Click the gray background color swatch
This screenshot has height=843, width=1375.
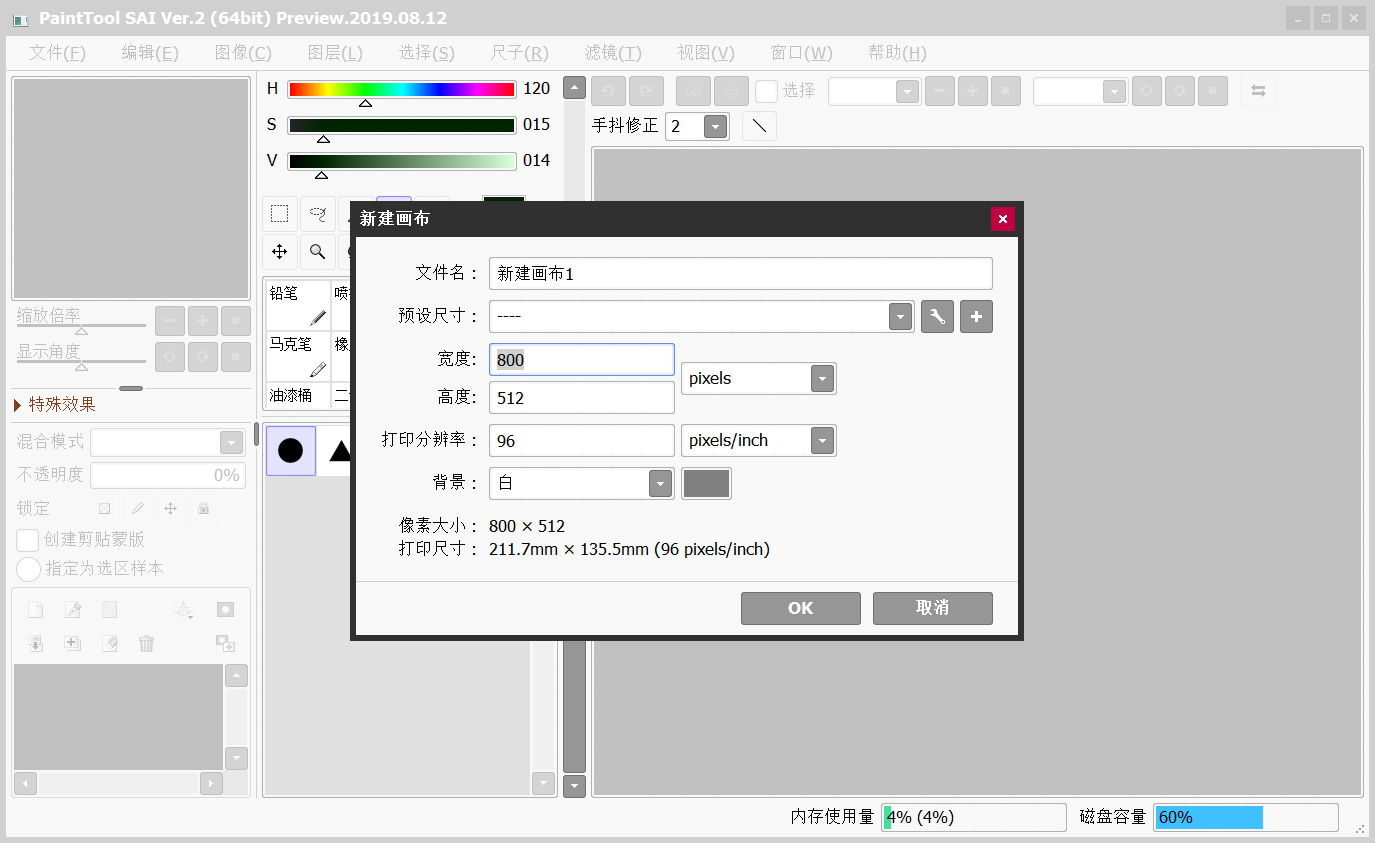click(706, 483)
